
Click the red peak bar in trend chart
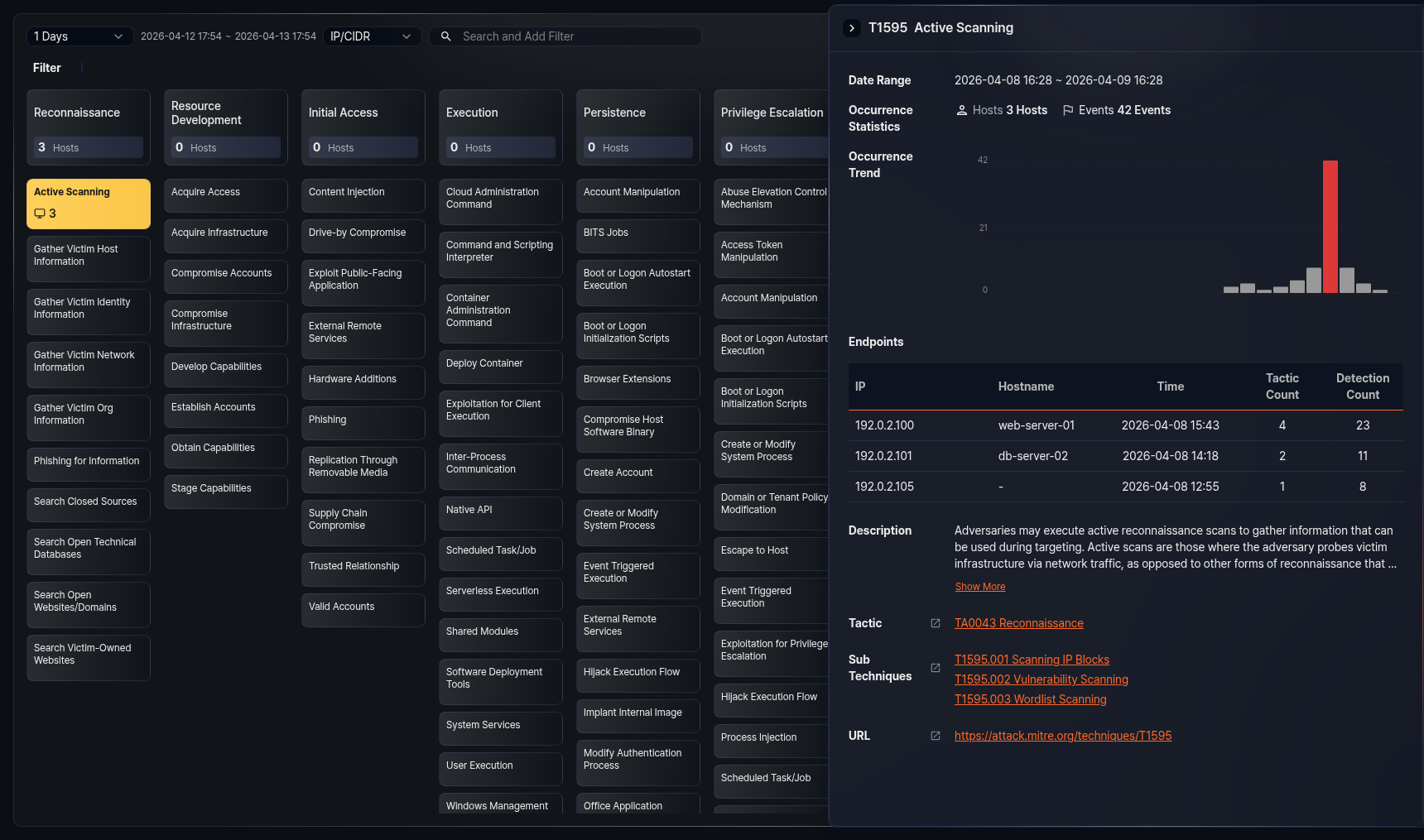pyautogui.click(x=1330, y=226)
